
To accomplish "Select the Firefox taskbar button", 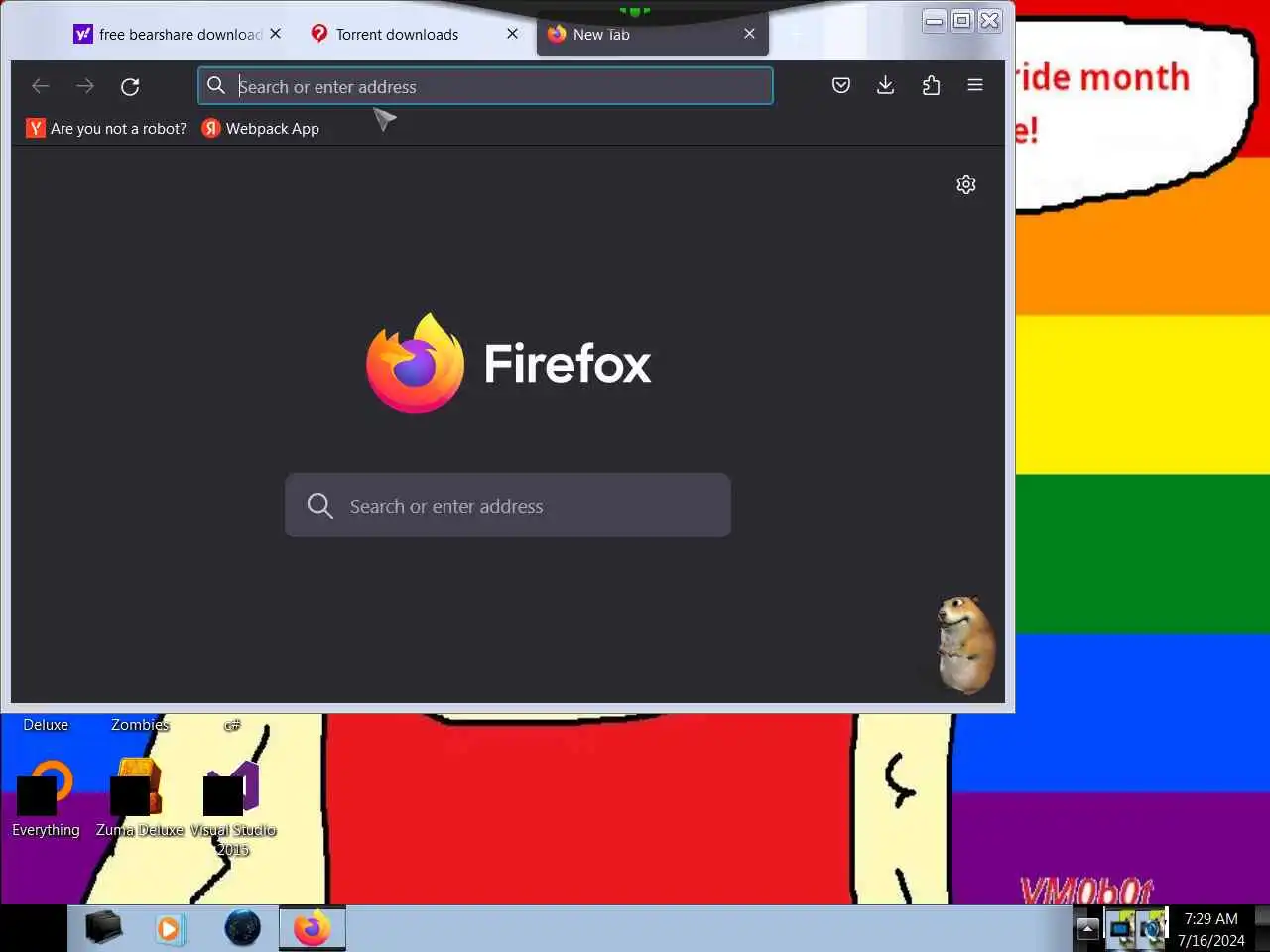I will click(x=313, y=928).
